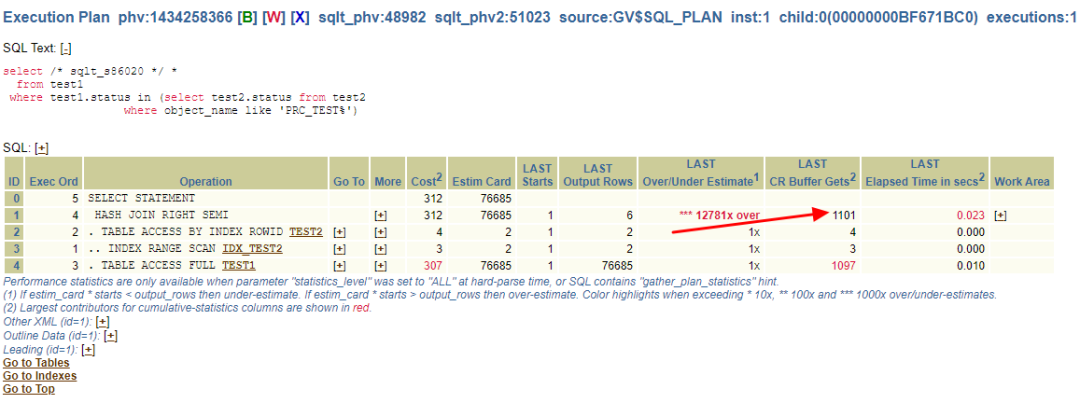Select the 0.010 elapsed time value
Image resolution: width=1080 pixels, height=403 pixels.
971,265
